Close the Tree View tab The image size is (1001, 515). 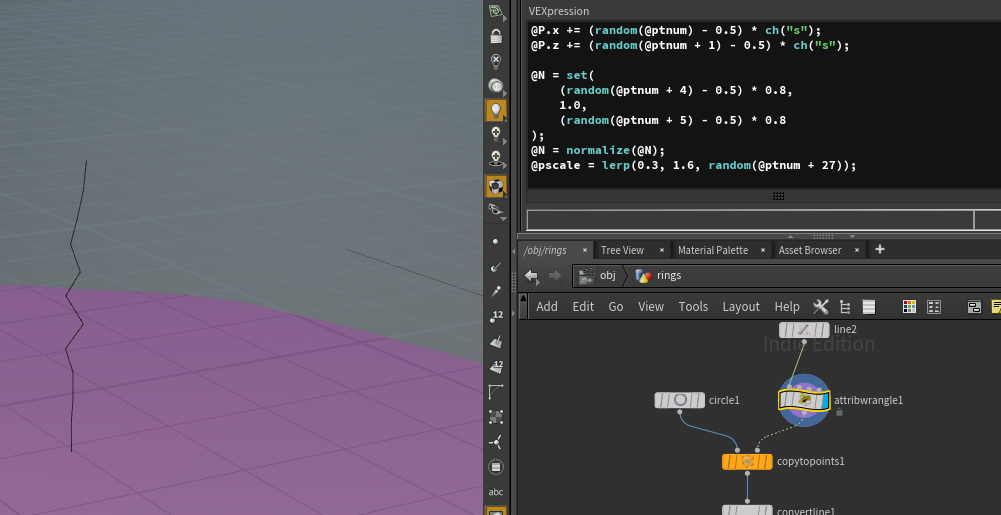pos(661,250)
